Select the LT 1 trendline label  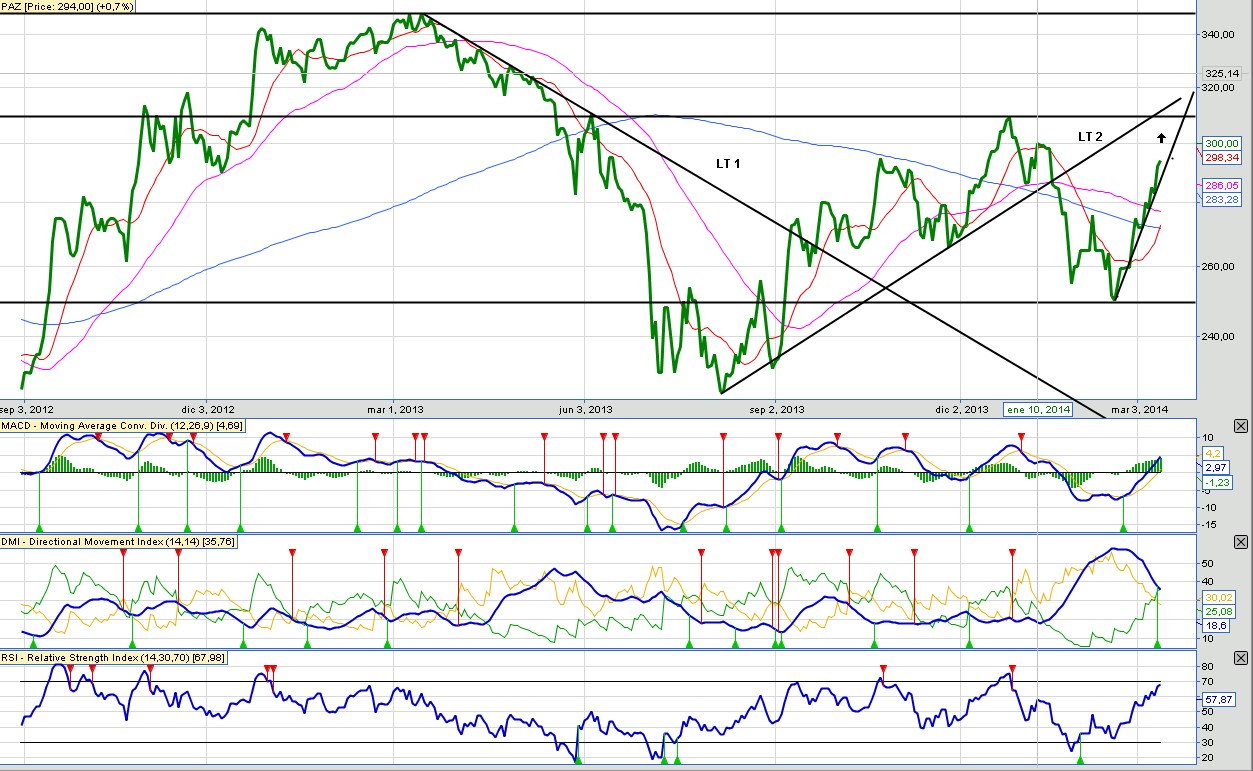pos(729,162)
